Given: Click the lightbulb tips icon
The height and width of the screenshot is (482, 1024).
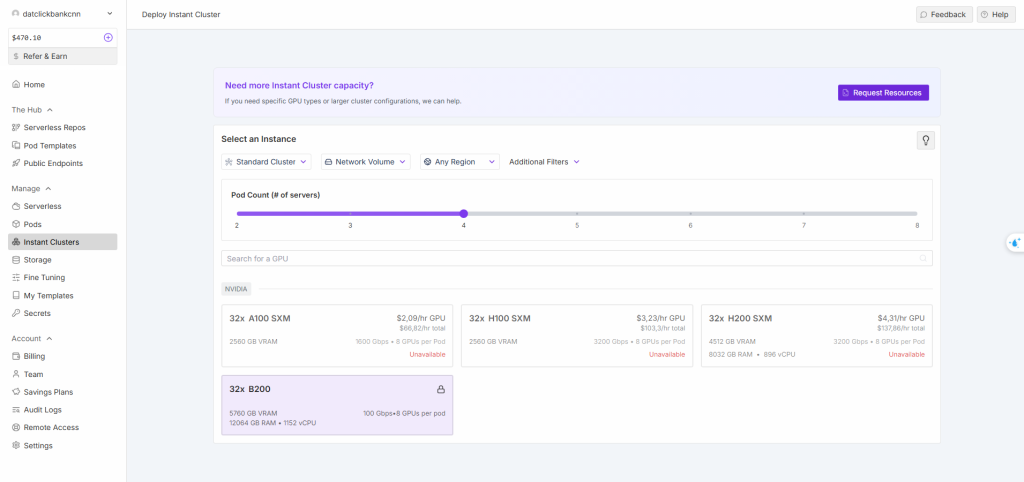Looking at the screenshot, I should [925, 140].
